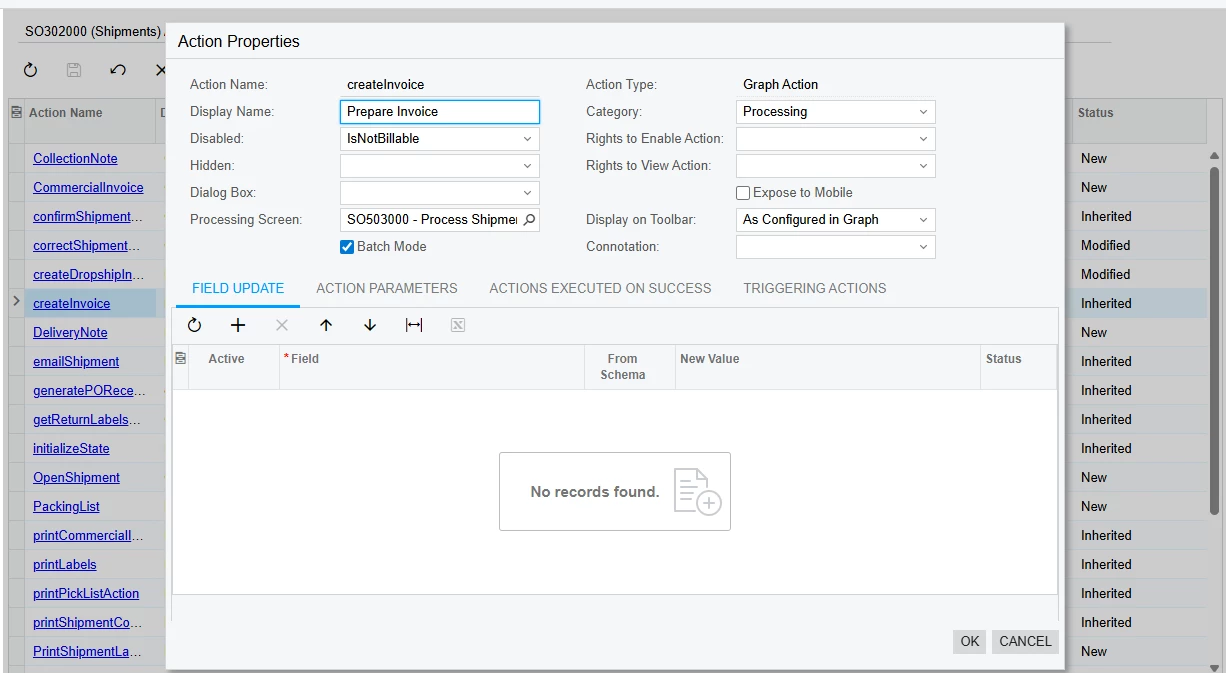Move the selected field update row up
This screenshot has height=673, width=1226.
[x=325, y=324]
